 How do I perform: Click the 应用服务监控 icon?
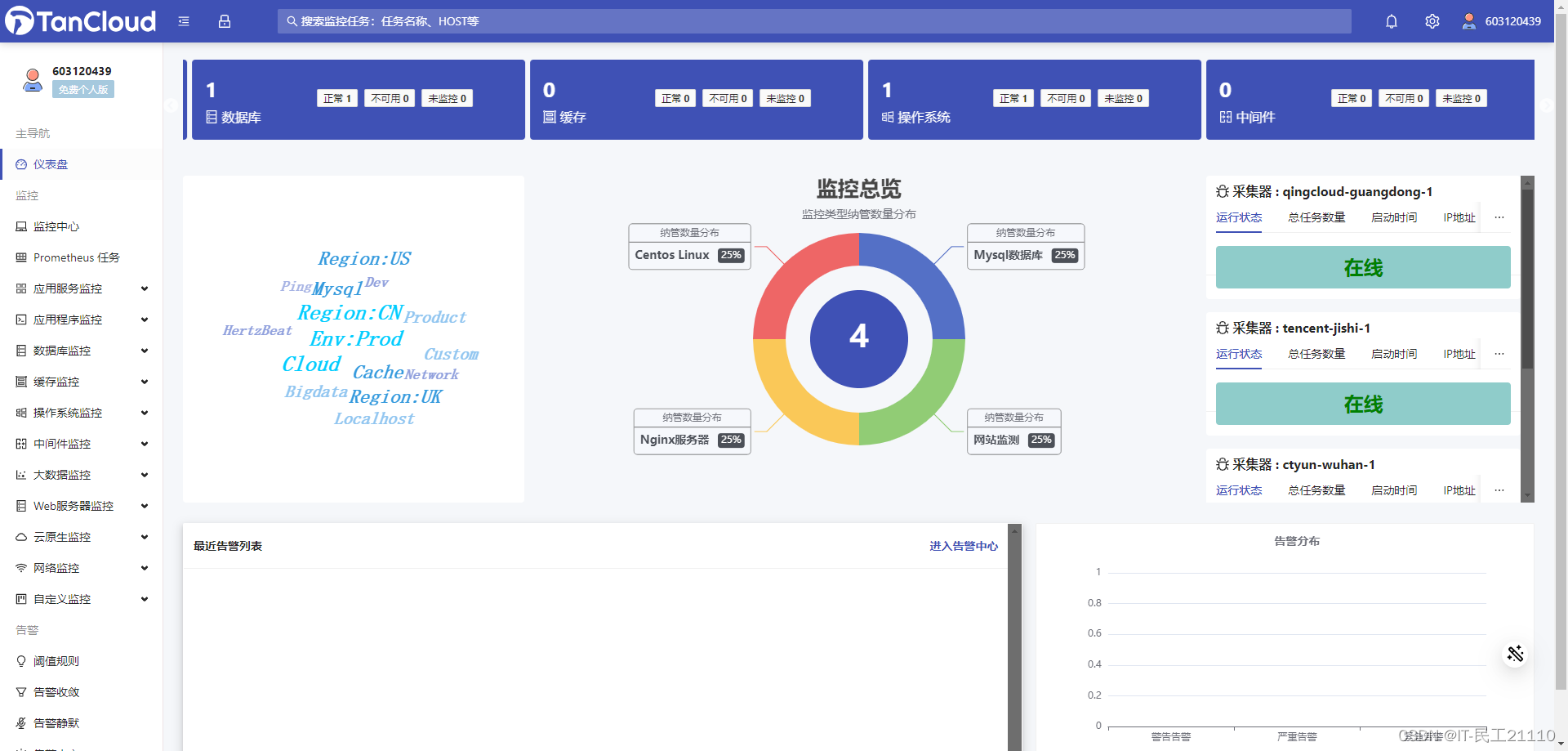pos(21,288)
